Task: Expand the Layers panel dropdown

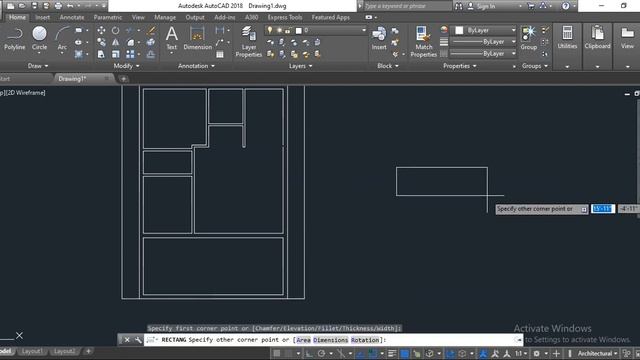Action: (x=301, y=66)
